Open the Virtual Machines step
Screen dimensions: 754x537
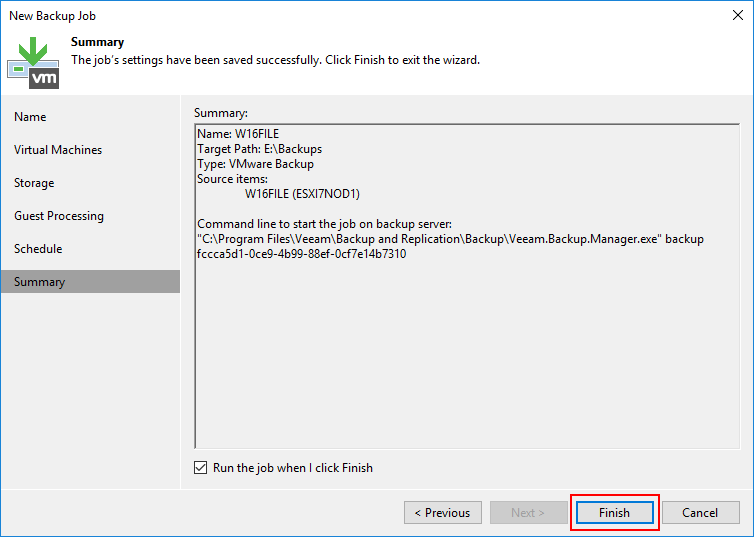click(58, 150)
